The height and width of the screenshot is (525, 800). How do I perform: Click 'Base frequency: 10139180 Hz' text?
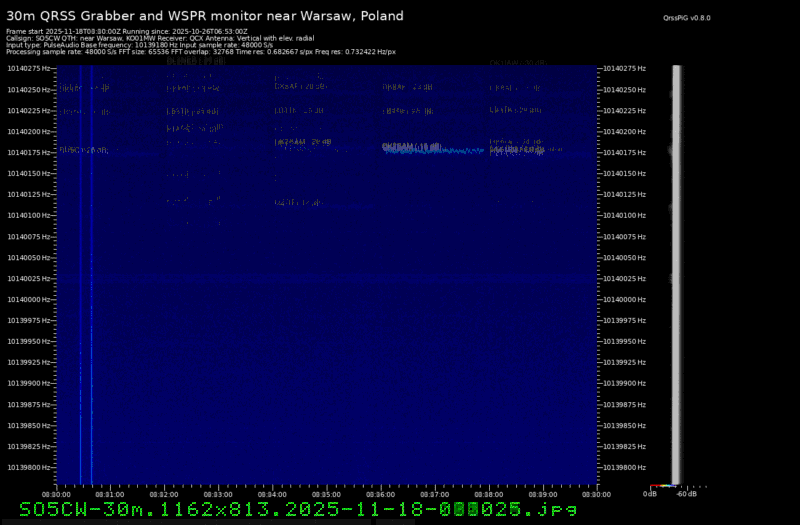tap(129, 45)
